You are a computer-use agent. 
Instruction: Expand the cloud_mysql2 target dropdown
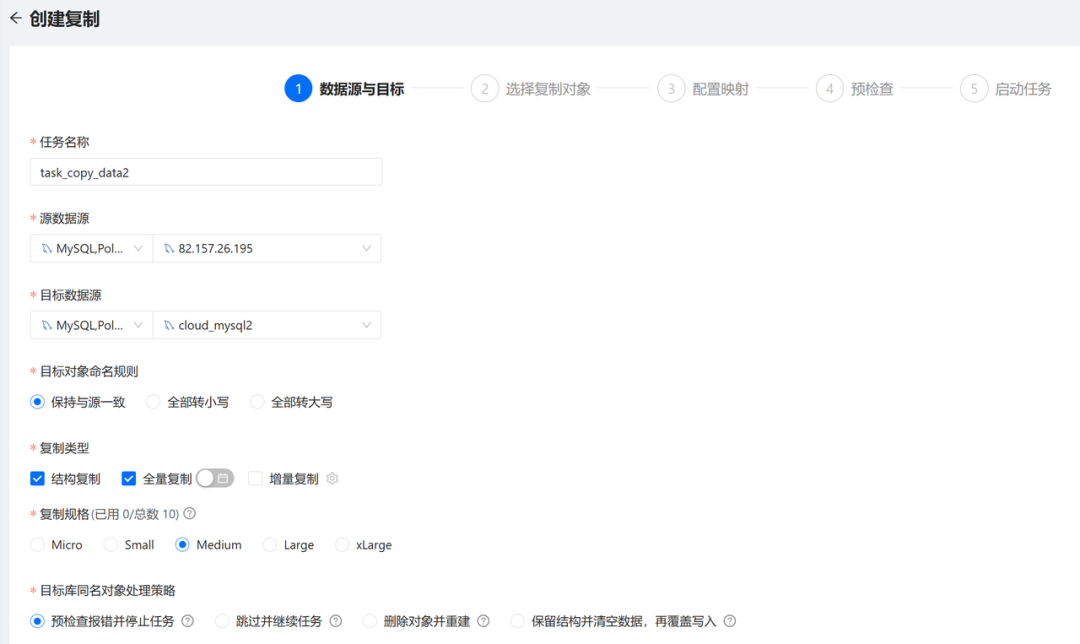coord(266,325)
